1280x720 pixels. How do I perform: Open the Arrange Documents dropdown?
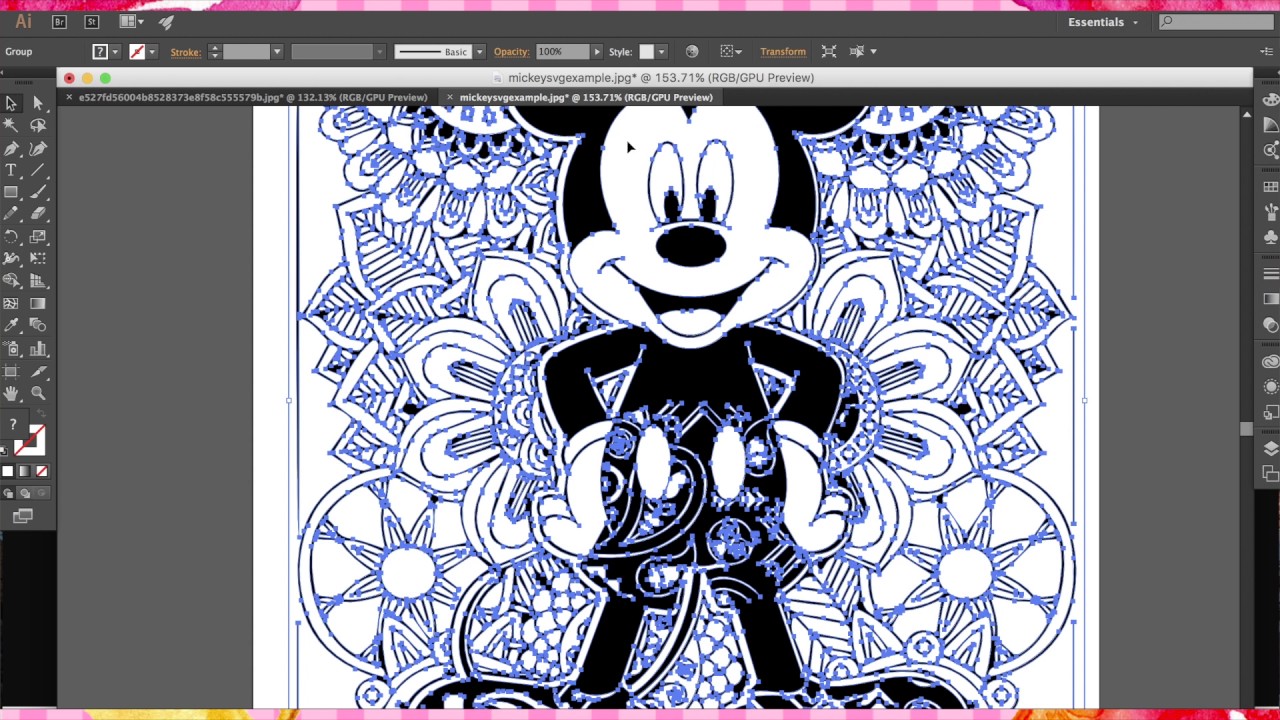point(131,22)
